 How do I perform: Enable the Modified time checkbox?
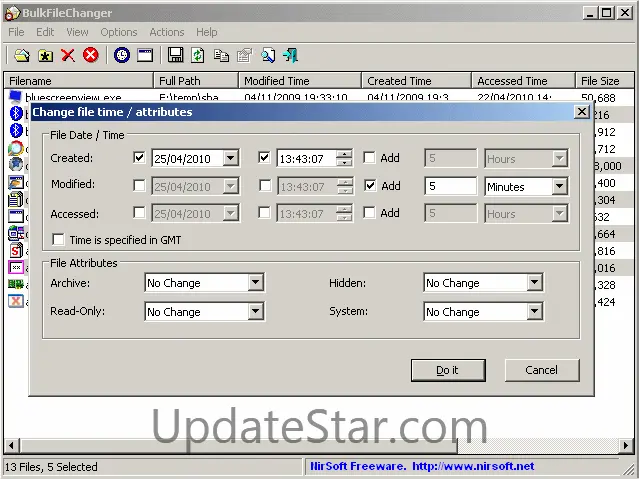pyautogui.click(x=265, y=185)
